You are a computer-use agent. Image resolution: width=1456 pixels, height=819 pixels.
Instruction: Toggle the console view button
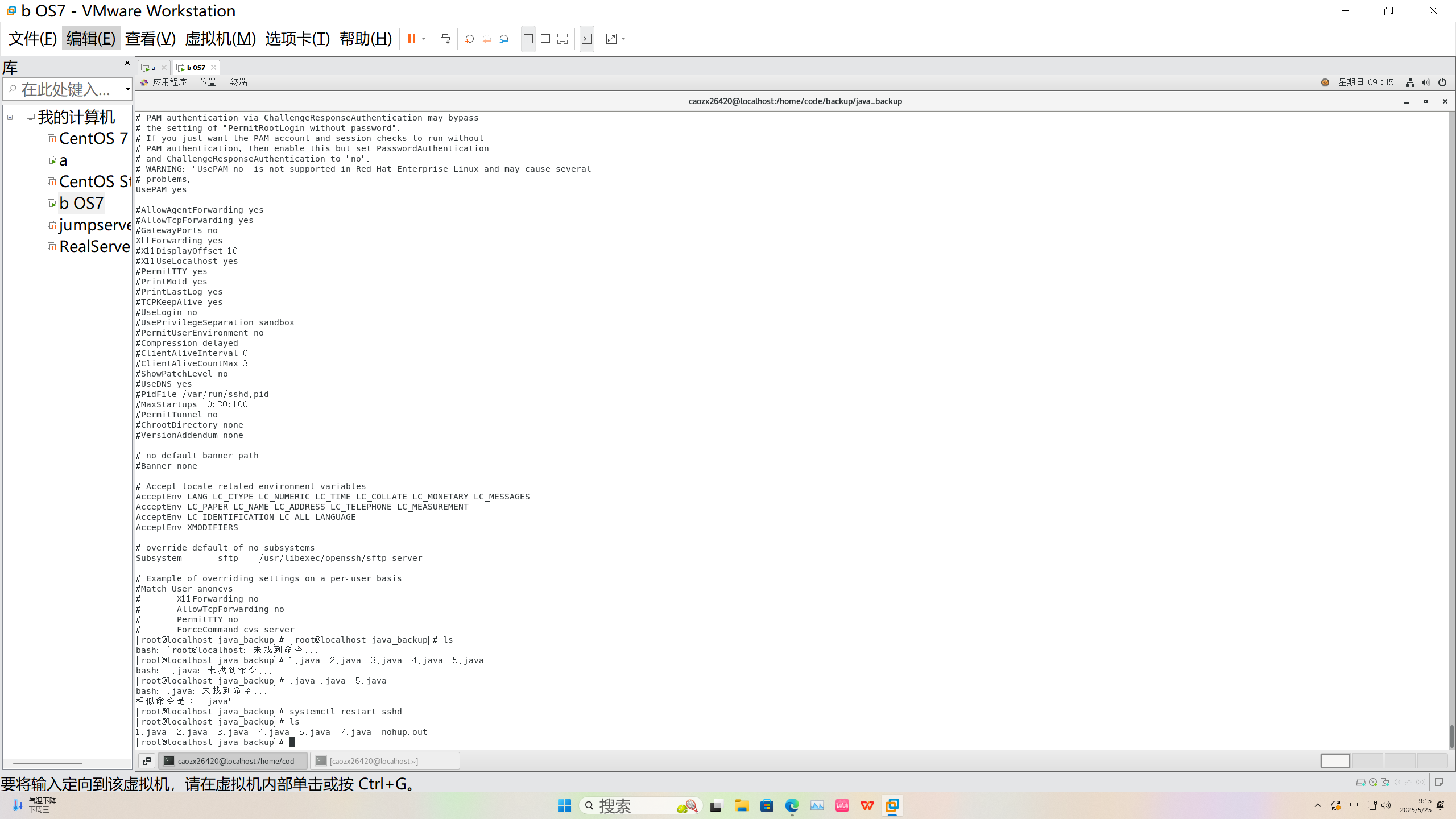click(x=587, y=39)
